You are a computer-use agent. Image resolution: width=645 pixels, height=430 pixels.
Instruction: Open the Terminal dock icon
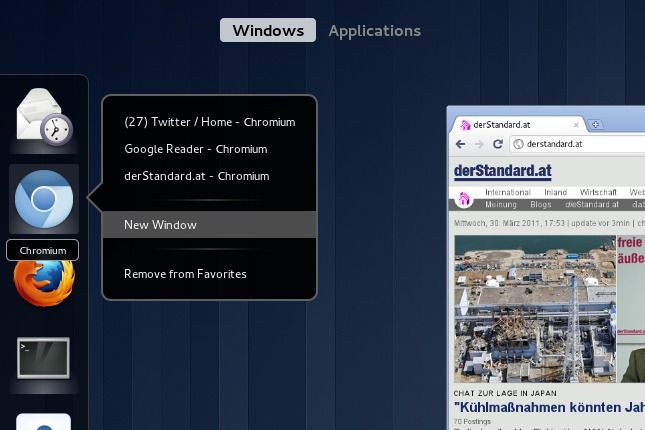coord(43,358)
